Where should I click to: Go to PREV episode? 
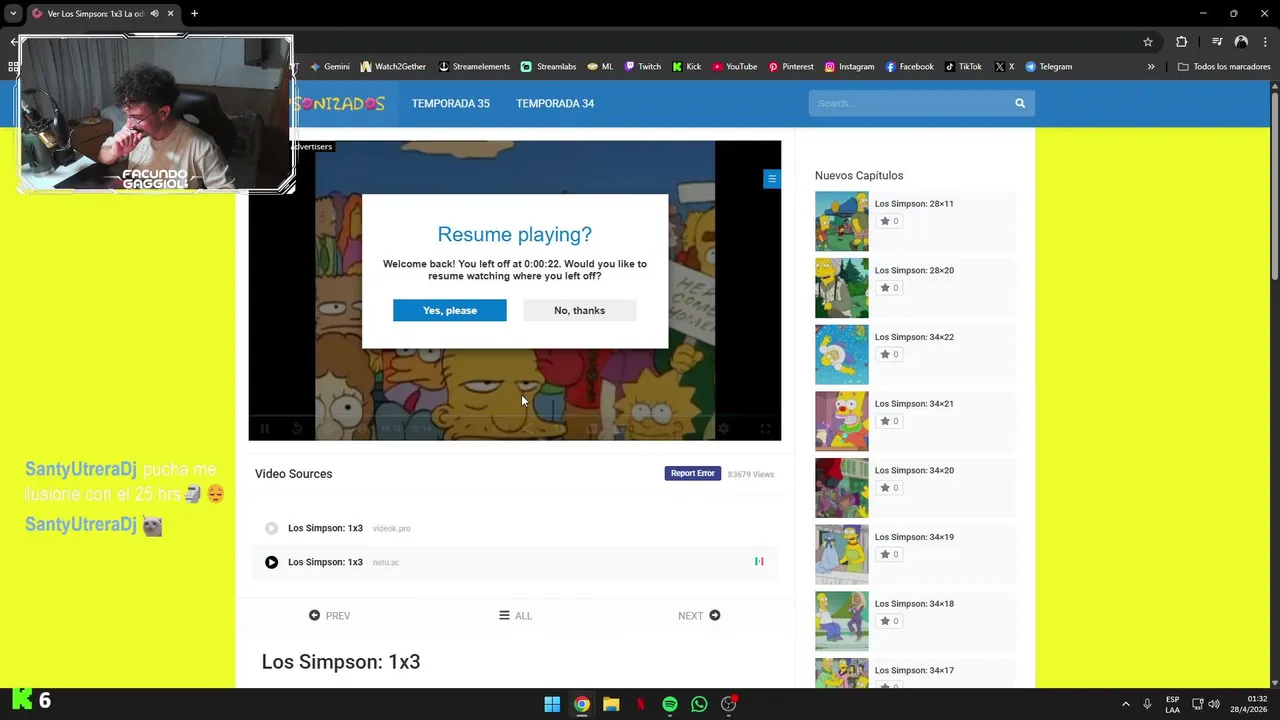(329, 616)
